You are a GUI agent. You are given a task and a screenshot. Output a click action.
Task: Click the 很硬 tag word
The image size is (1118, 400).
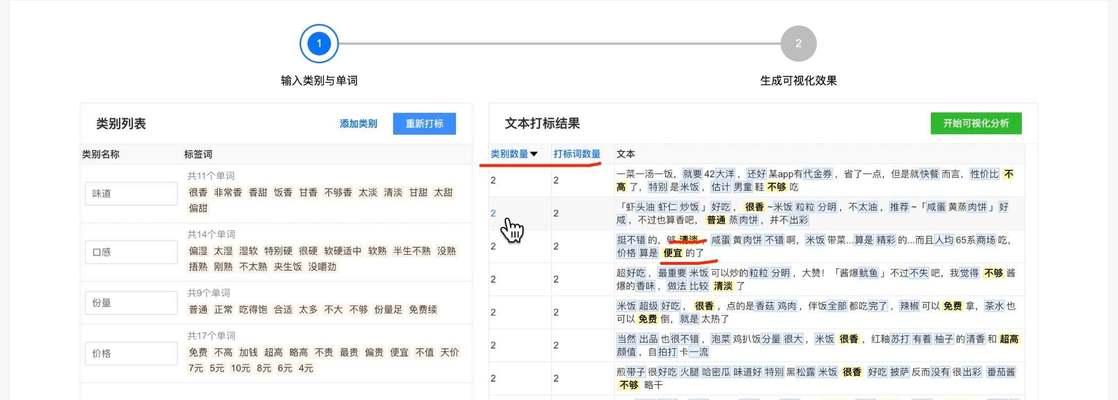pos(308,251)
